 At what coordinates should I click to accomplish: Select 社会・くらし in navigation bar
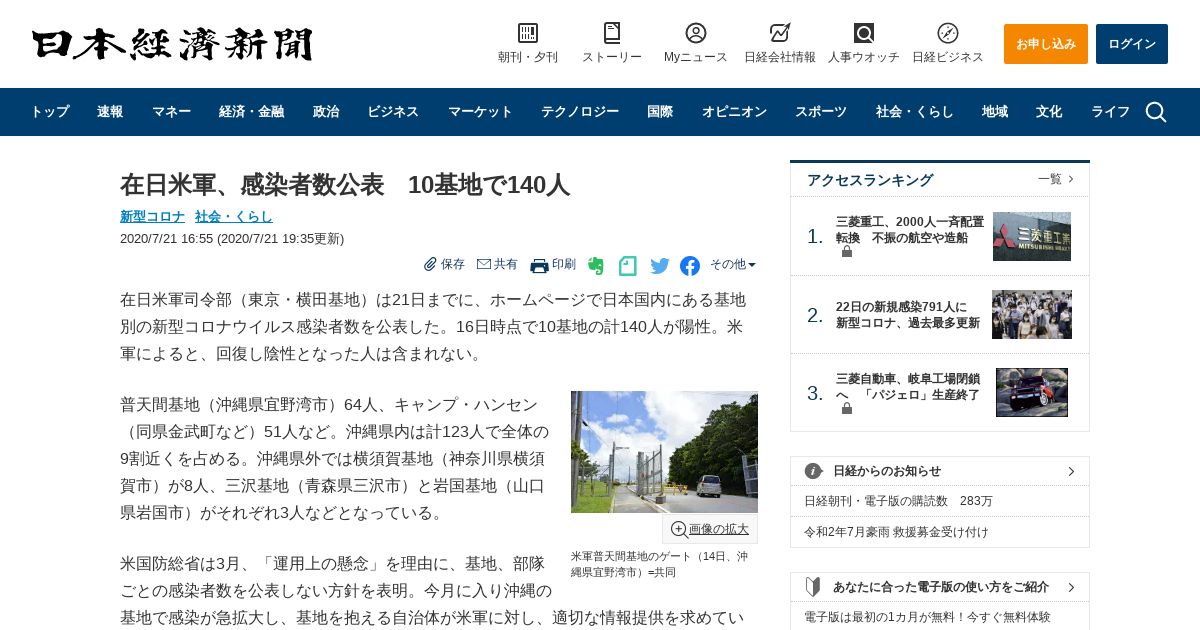915,112
